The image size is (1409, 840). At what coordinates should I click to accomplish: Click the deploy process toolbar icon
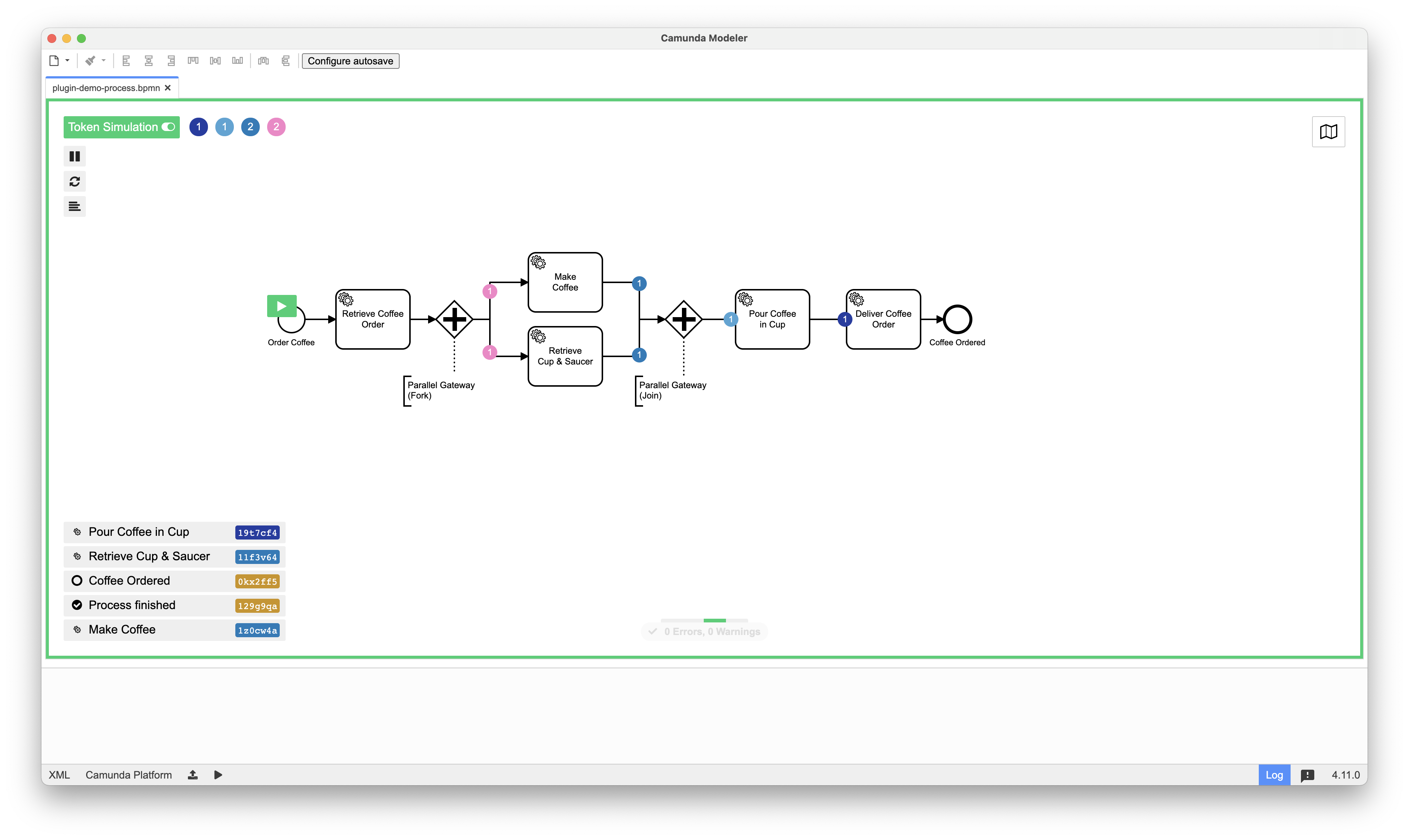tap(197, 774)
